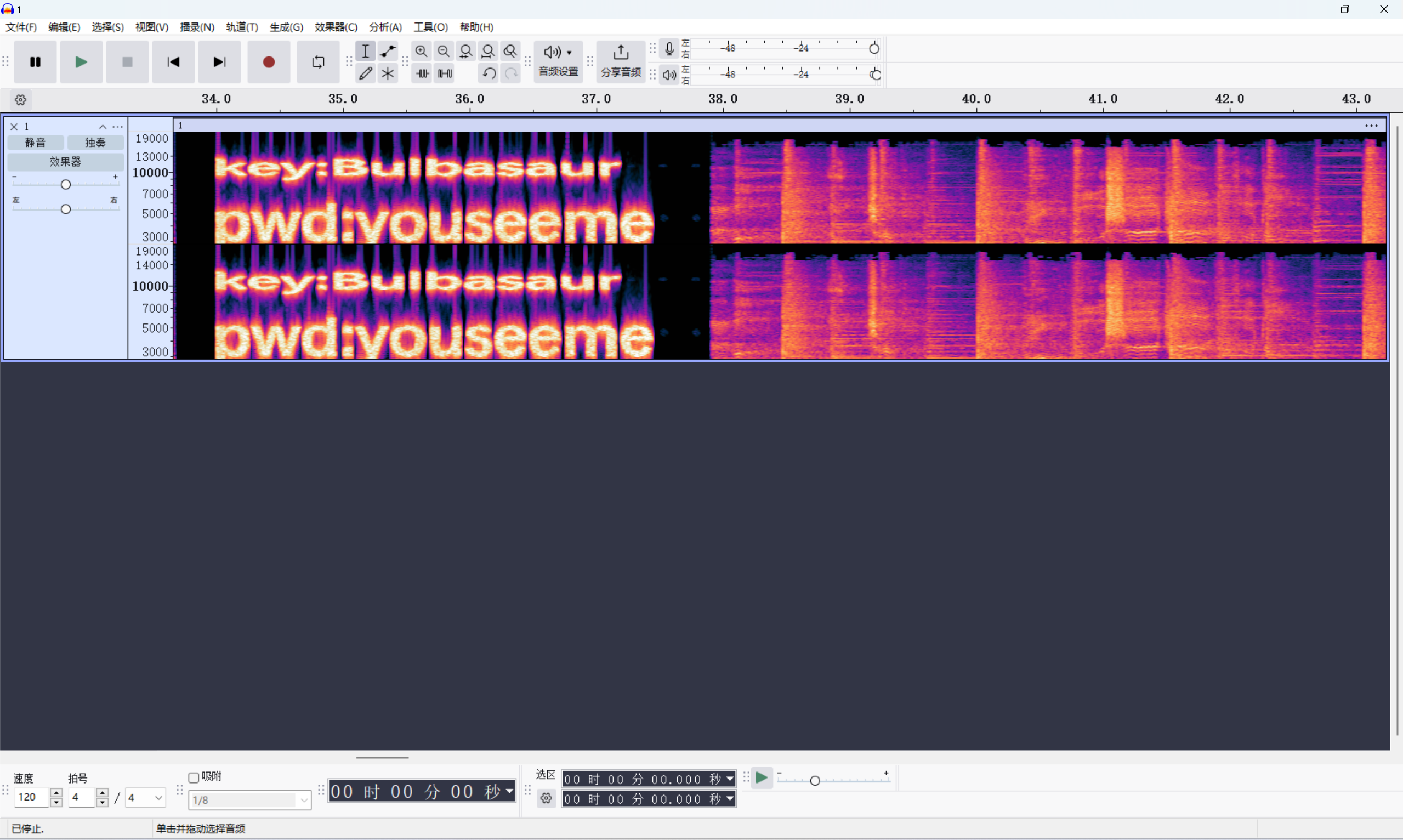The height and width of the screenshot is (840, 1403).
Task: Open the clip options dots at clip header
Action: (1371, 126)
